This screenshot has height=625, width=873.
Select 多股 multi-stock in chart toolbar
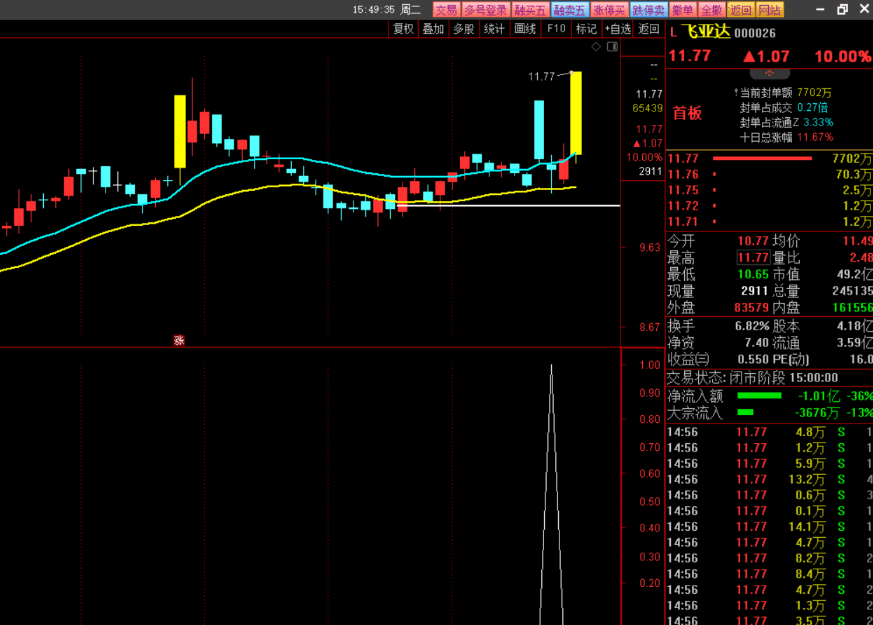coord(463,29)
